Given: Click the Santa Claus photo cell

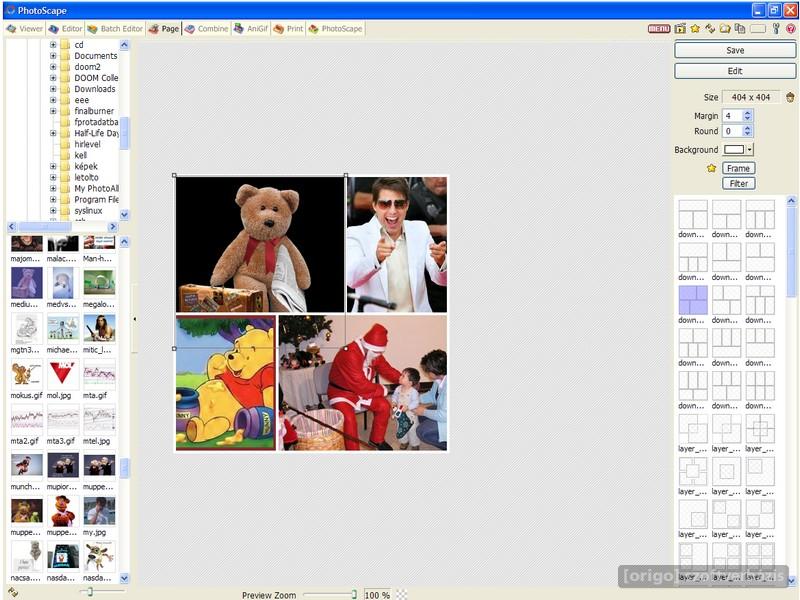Looking at the screenshot, I should tap(363, 383).
